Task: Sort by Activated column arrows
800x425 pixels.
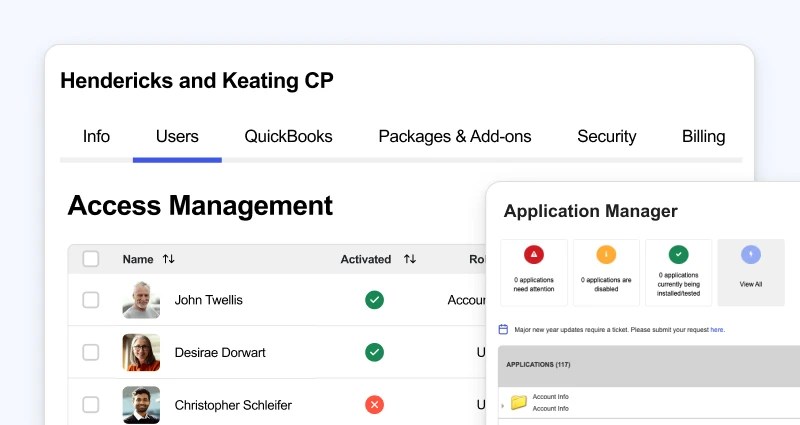Action: pos(410,259)
